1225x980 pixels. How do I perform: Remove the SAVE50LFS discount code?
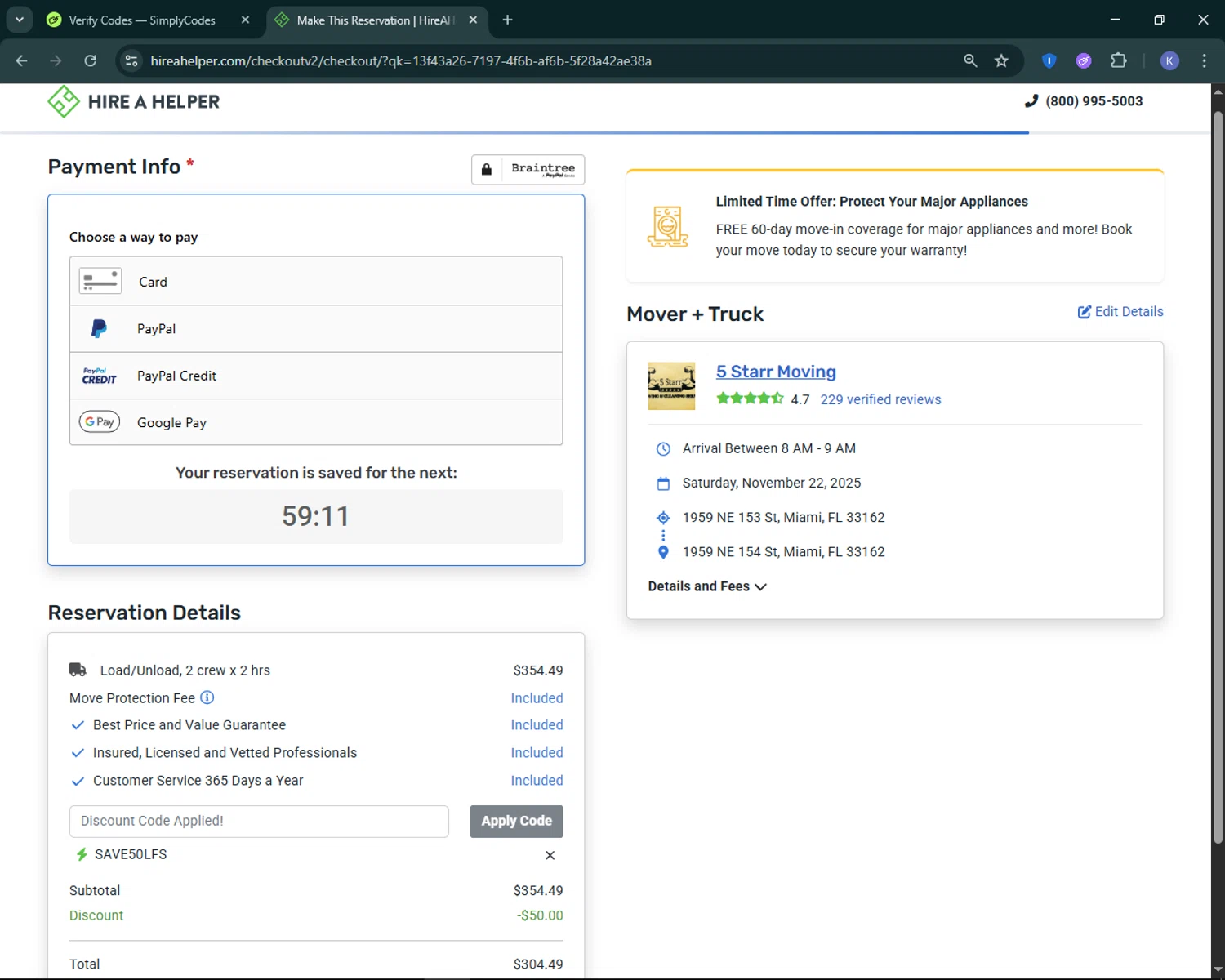pos(550,855)
